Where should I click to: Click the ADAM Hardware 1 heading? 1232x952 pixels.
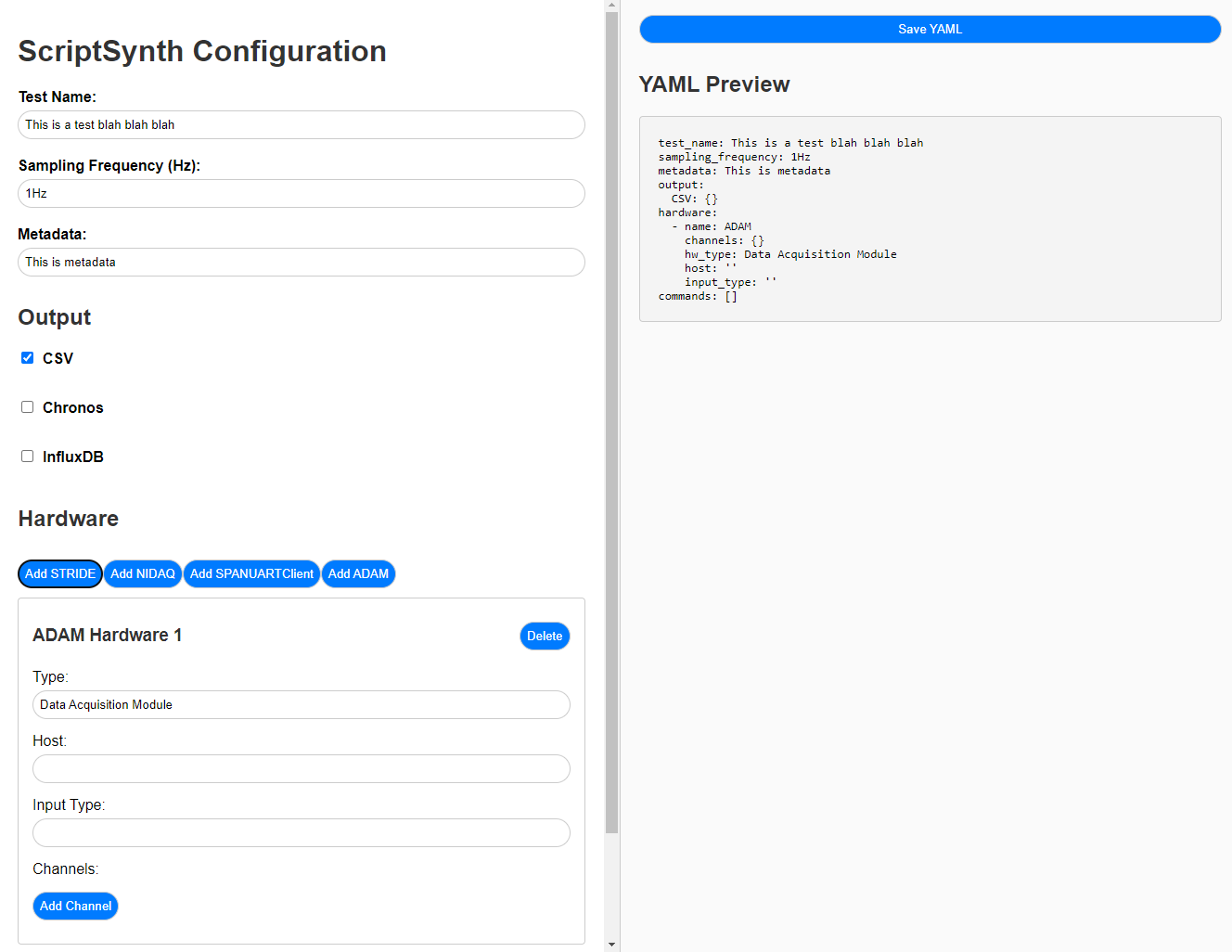point(107,636)
